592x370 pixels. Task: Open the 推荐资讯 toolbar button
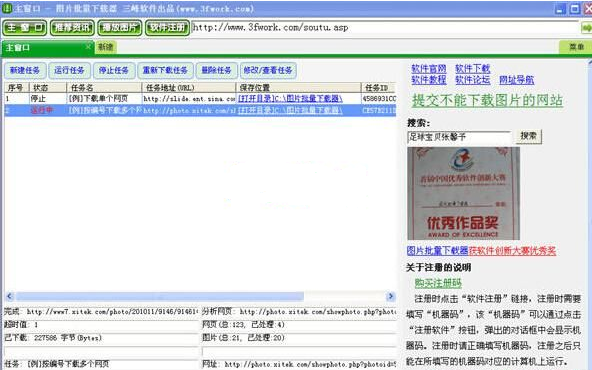point(72,28)
